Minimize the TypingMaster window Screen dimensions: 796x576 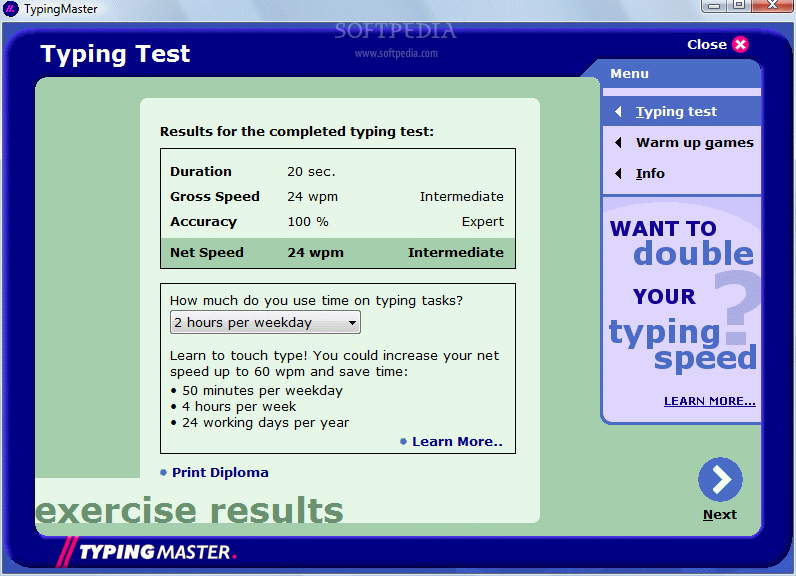click(714, 5)
